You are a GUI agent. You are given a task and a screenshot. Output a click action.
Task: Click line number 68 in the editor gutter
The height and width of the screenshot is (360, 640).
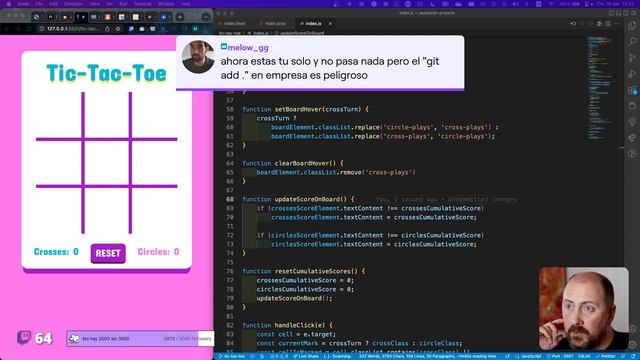tap(230, 199)
